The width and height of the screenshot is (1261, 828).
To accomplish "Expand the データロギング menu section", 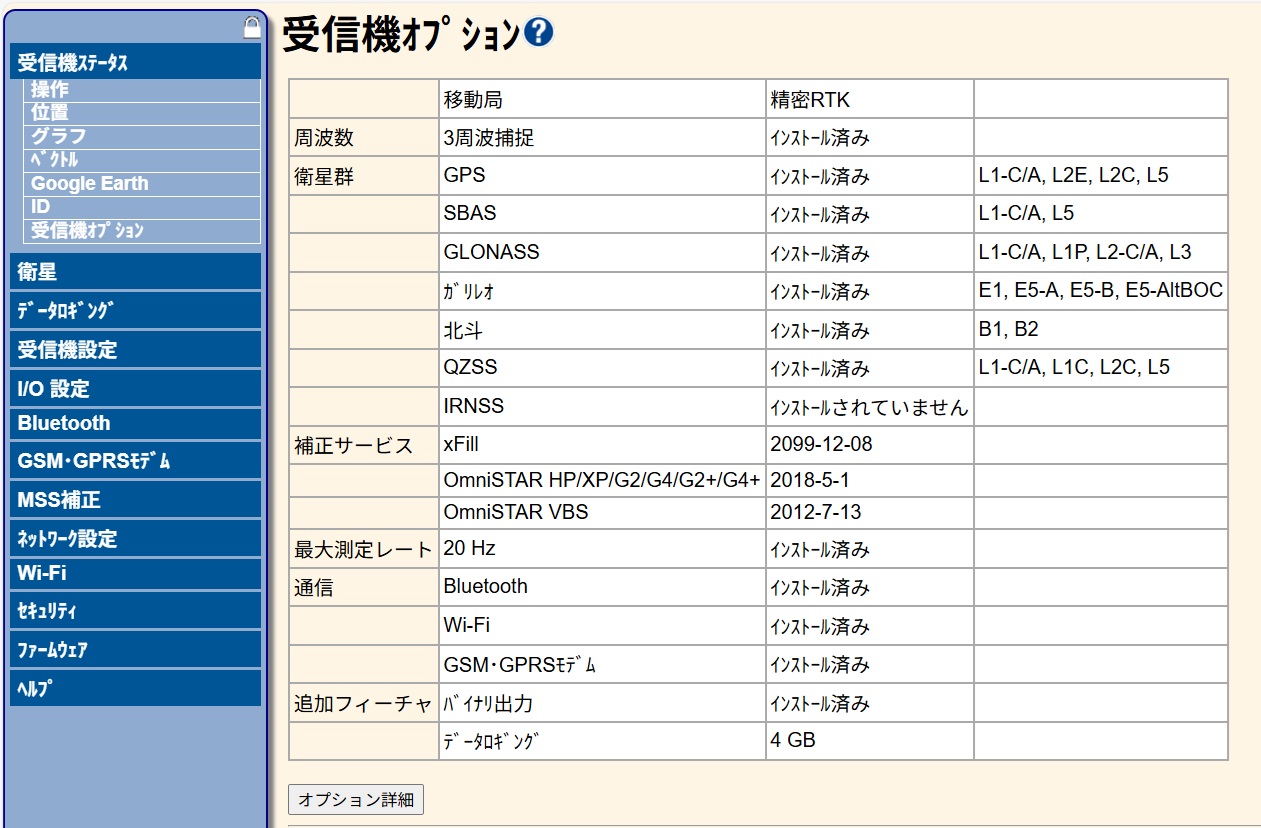I will 65,311.
